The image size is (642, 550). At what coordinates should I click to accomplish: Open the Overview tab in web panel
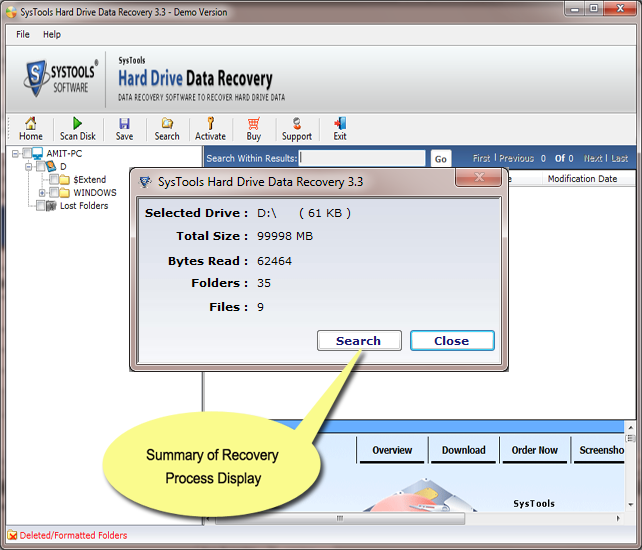392,450
